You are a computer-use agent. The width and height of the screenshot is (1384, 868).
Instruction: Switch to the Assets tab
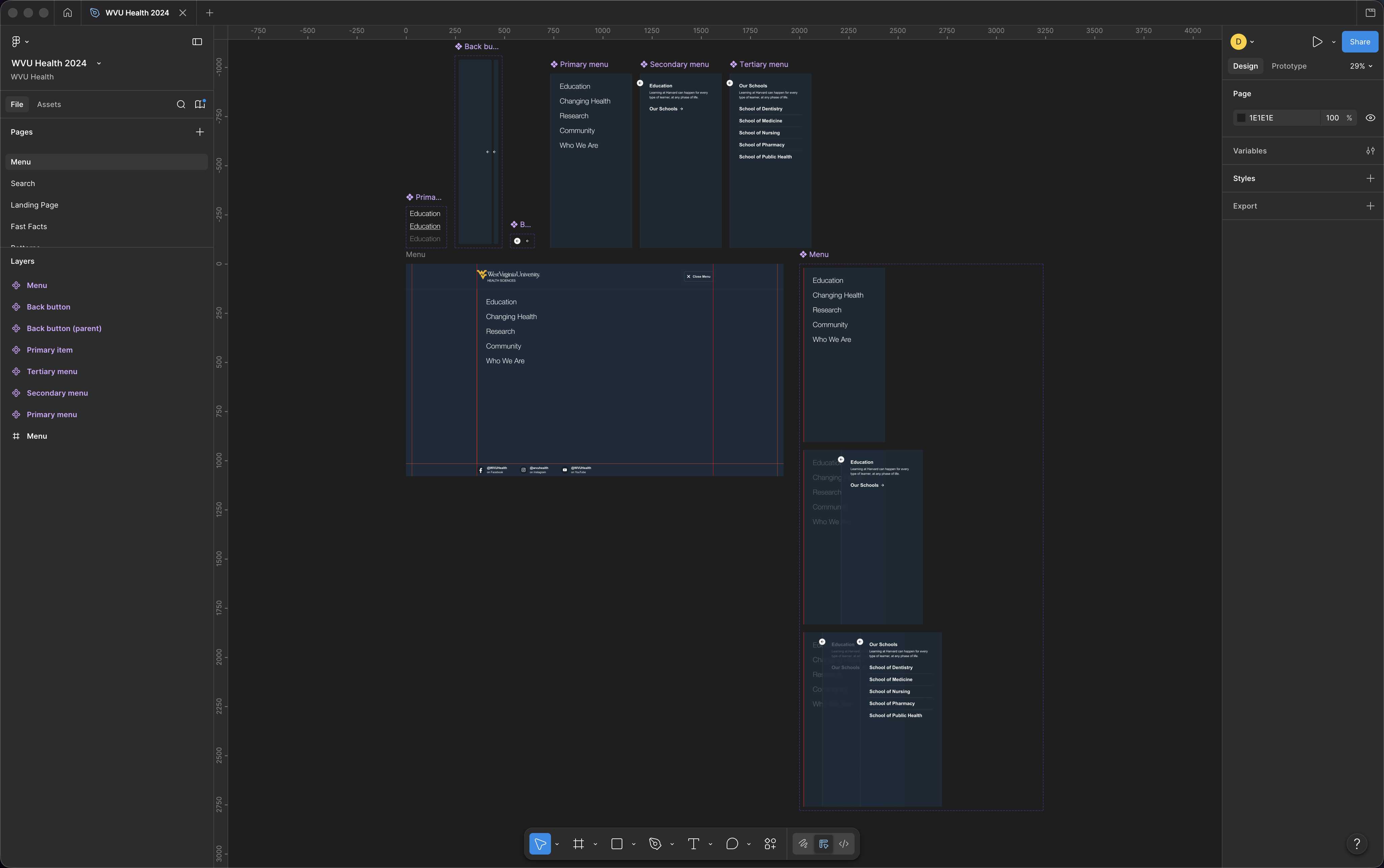point(49,105)
